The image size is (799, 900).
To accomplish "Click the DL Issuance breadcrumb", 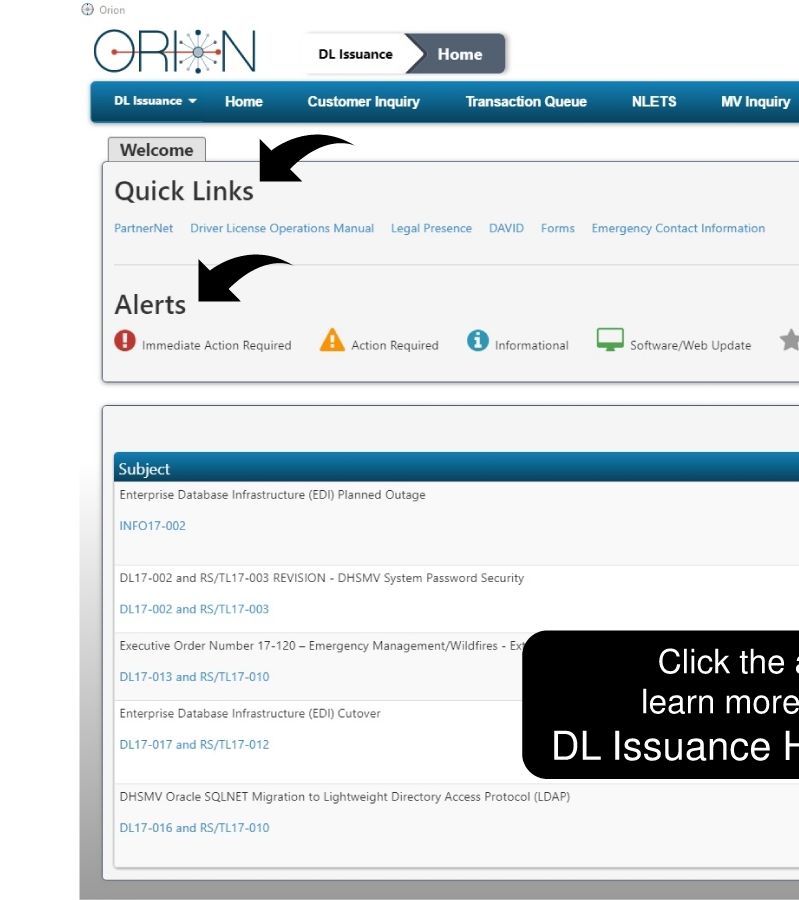I will coord(355,54).
